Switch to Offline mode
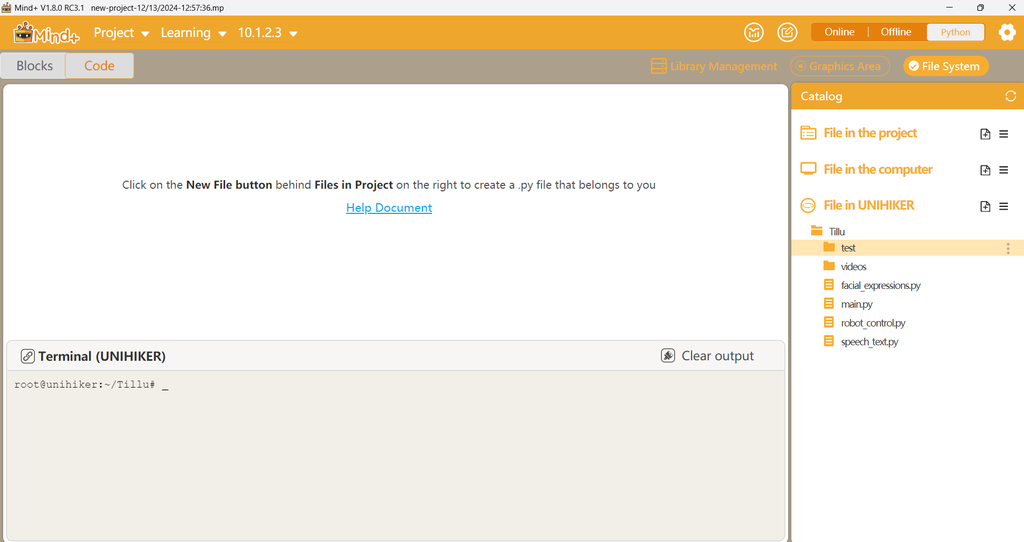 pos(895,32)
